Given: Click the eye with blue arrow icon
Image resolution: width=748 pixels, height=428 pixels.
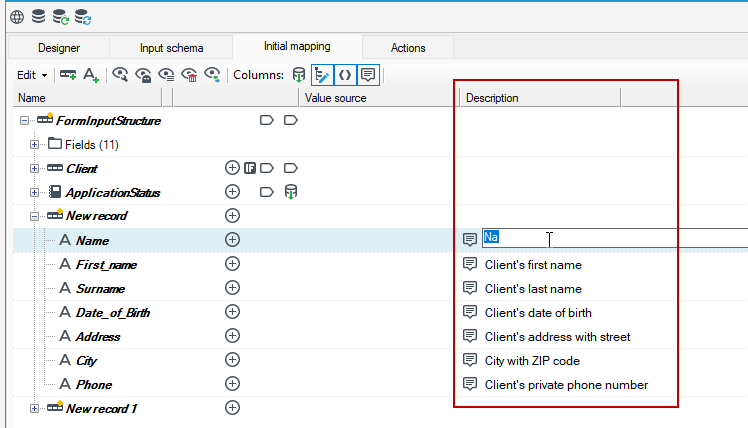Looking at the screenshot, I should (x=212, y=75).
